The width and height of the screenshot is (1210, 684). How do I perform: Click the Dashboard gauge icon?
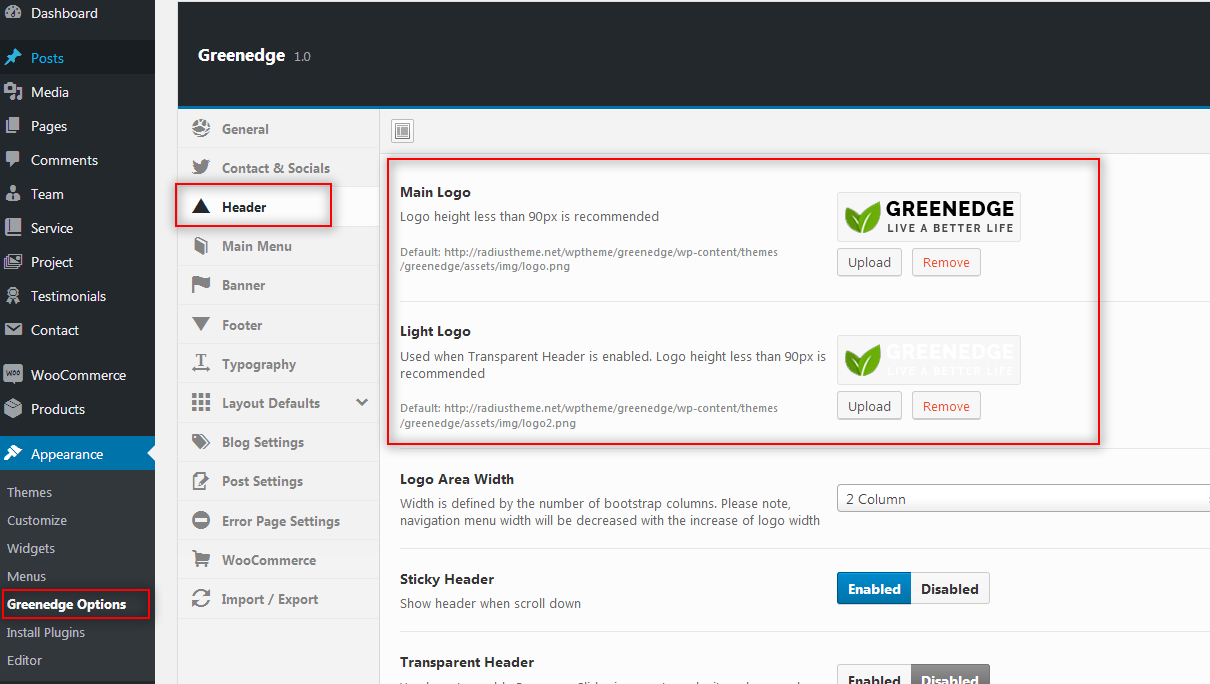pos(13,13)
